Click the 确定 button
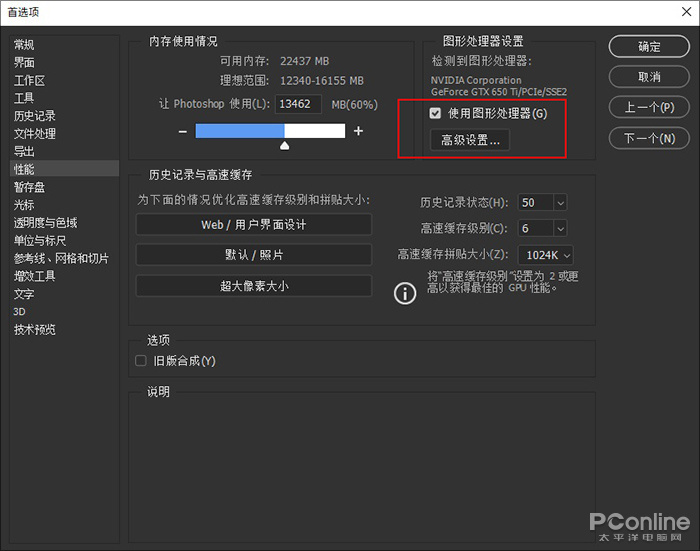 pos(649,46)
